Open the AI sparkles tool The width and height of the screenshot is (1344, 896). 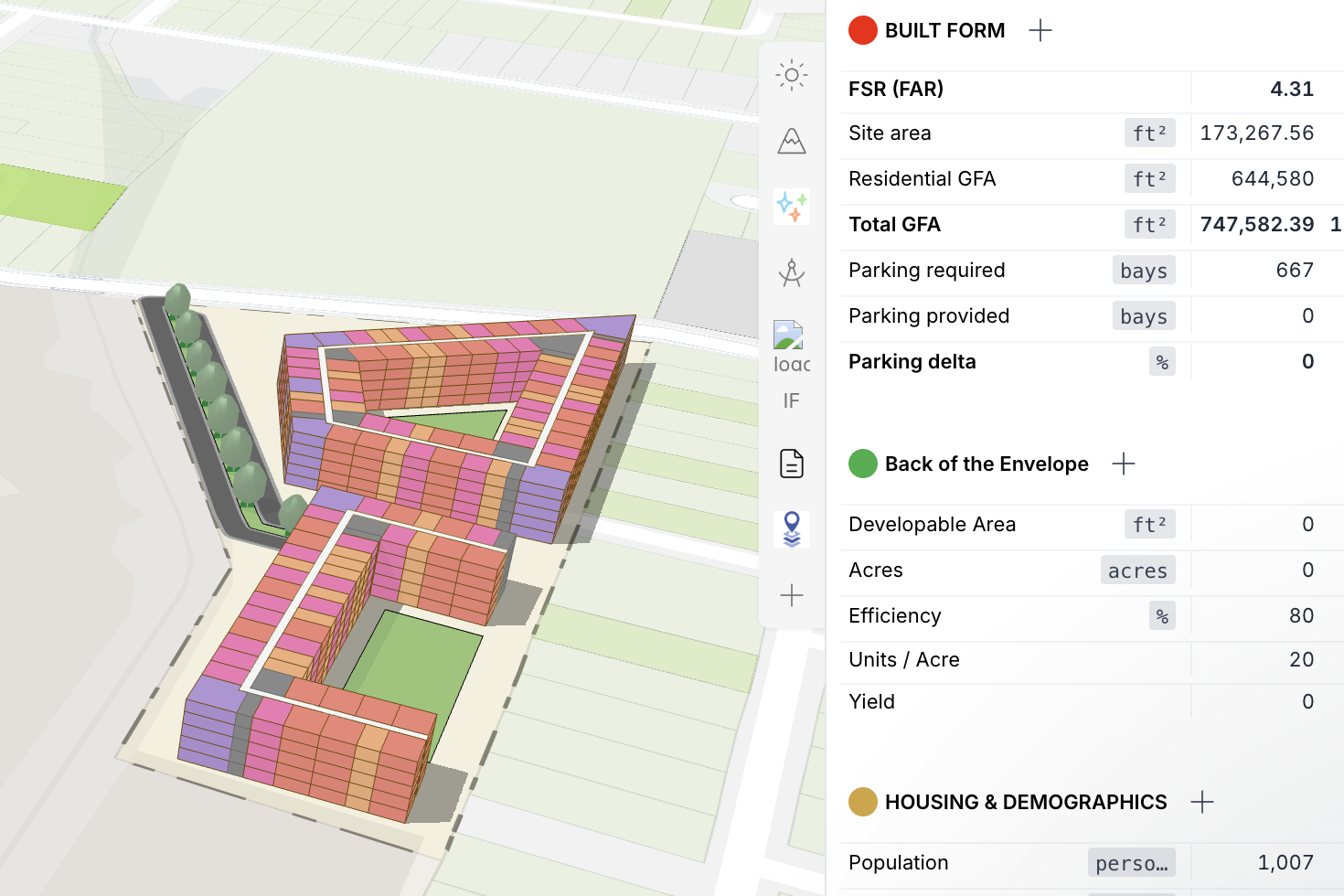point(792,207)
